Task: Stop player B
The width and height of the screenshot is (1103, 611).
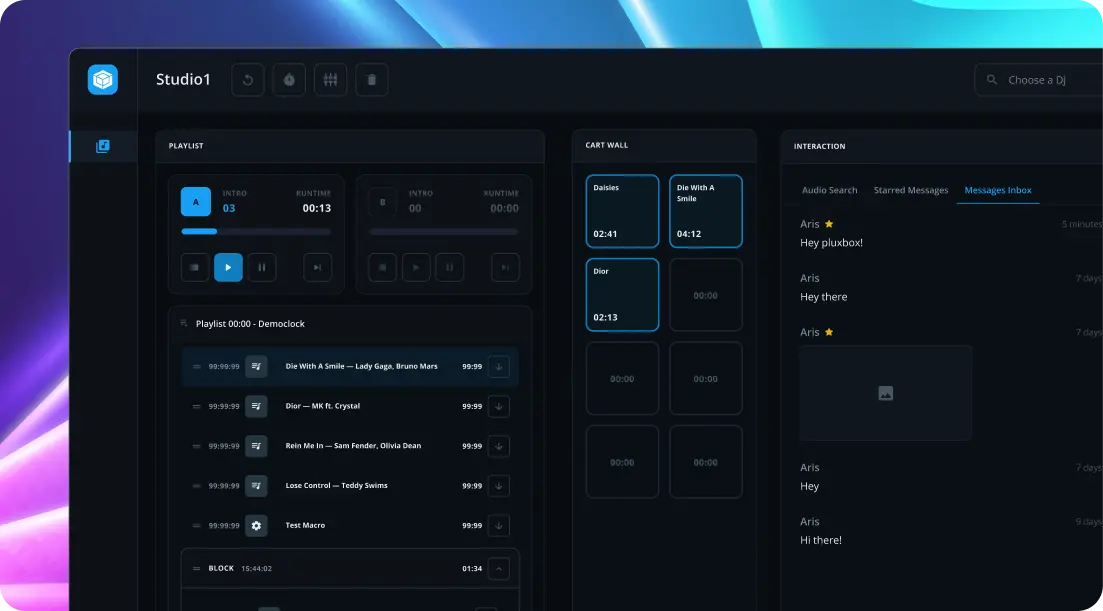Action: (x=383, y=267)
